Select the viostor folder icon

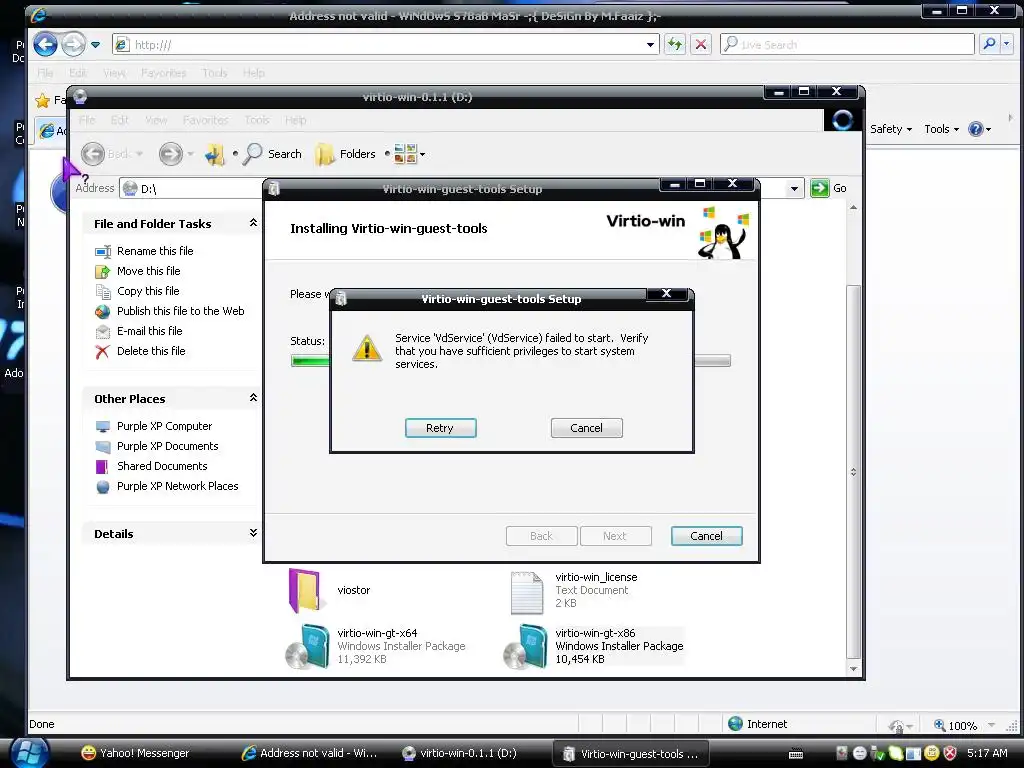pos(304,590)
